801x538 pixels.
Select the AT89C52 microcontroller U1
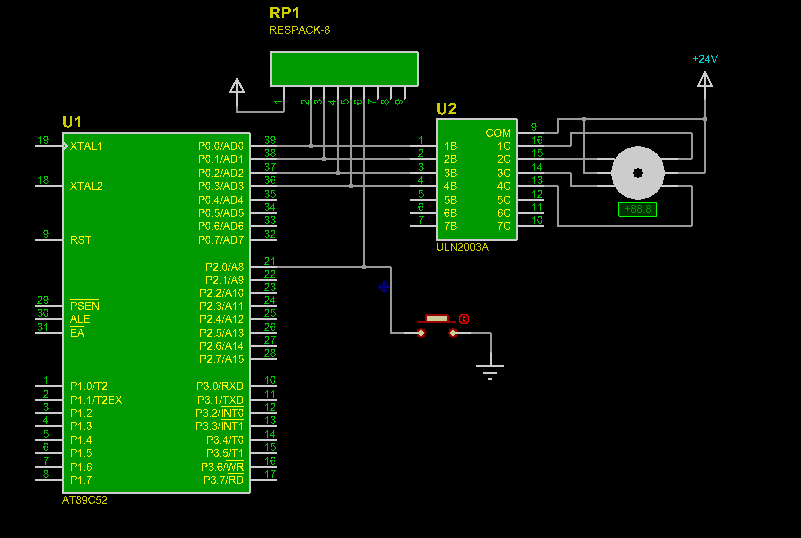156,313
